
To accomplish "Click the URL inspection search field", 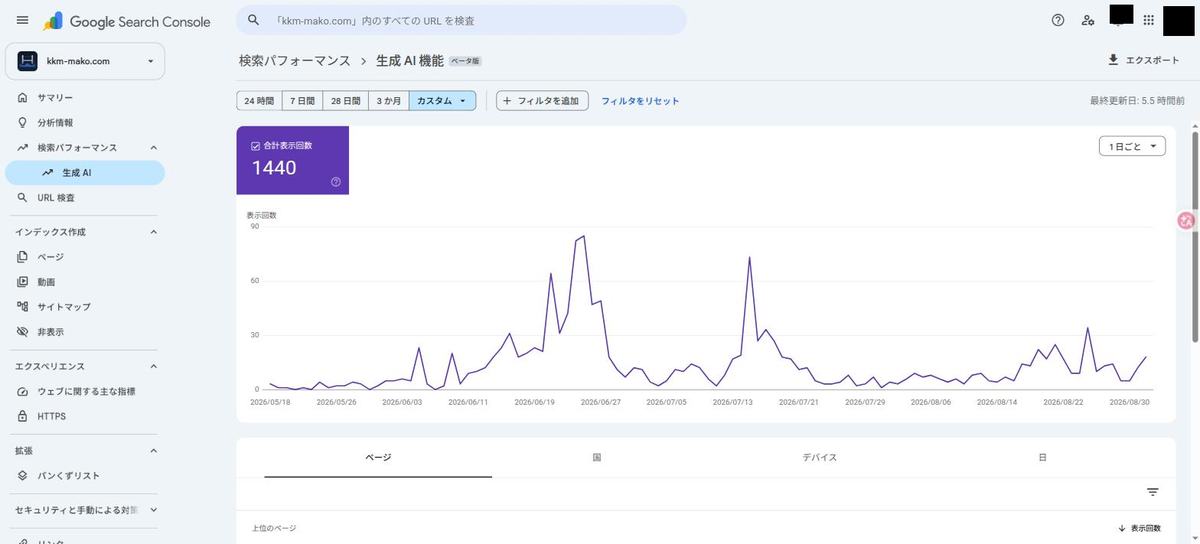I will pos(461,20).
